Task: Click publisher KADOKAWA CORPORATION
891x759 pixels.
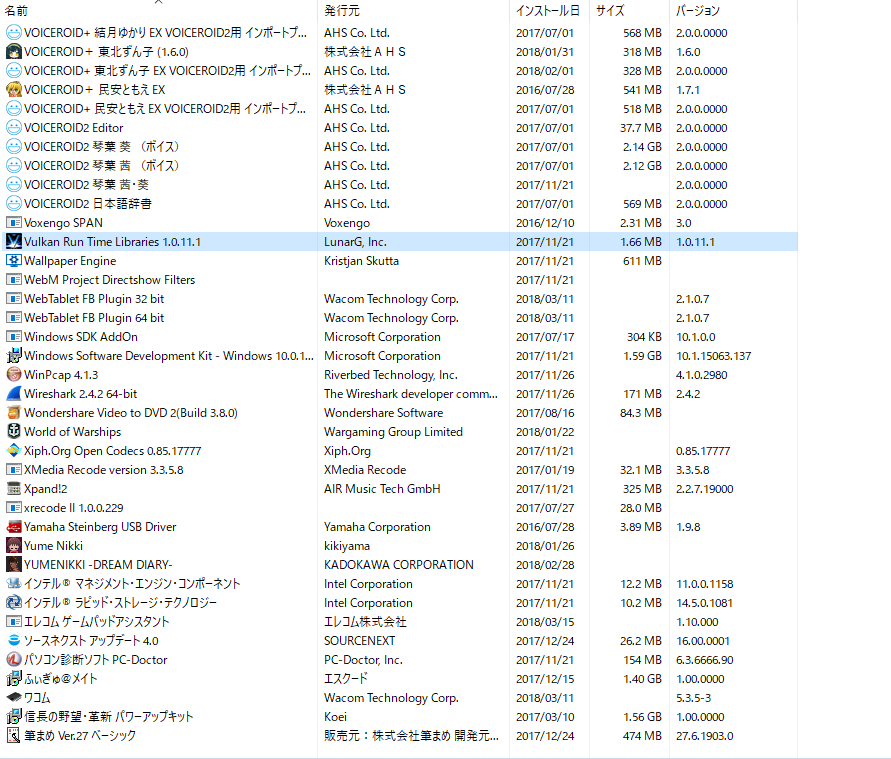Action: pyautogui.click(x=399, y=565)
